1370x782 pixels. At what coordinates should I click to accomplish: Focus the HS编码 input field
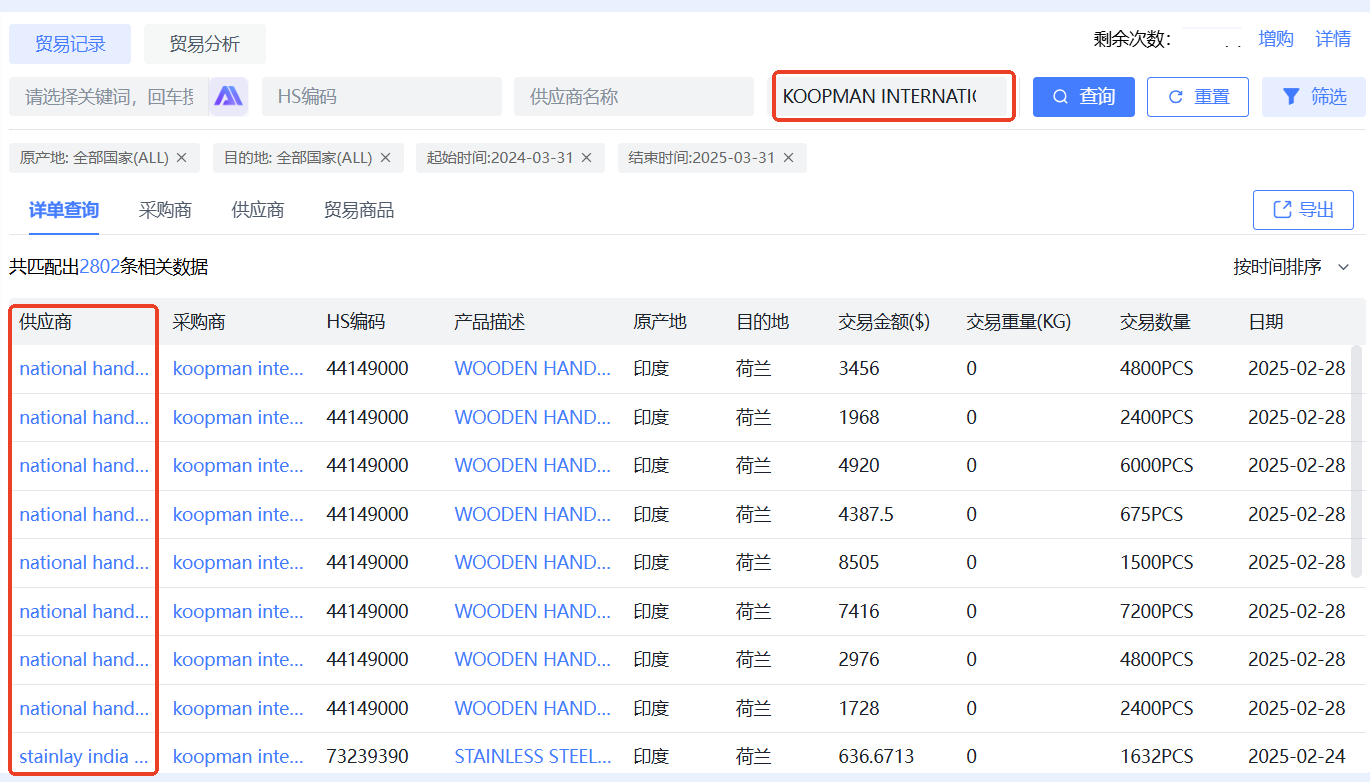pyautogui.click(x=382, y=97)
